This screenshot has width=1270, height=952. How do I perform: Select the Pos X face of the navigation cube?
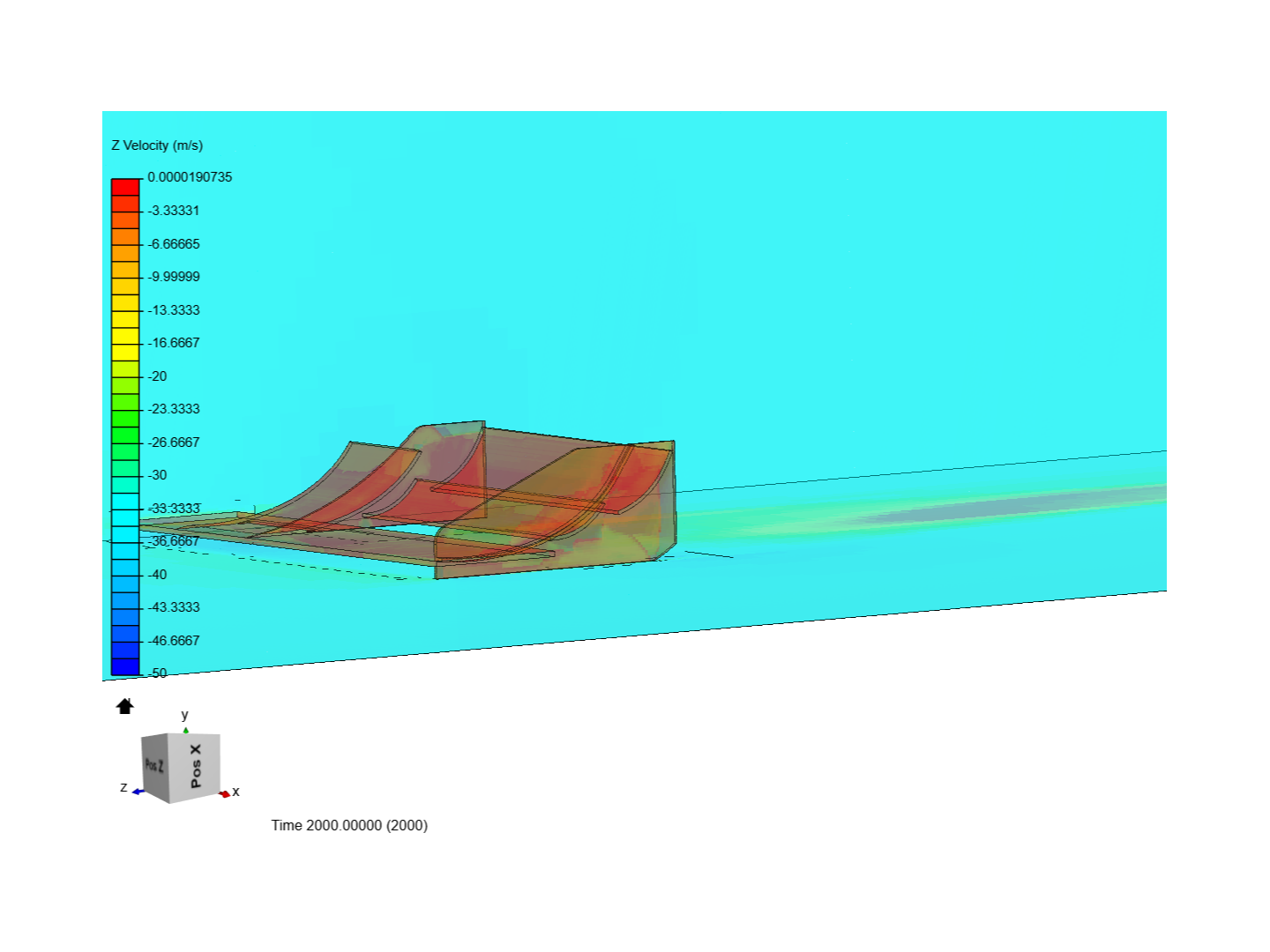(193, 768)
